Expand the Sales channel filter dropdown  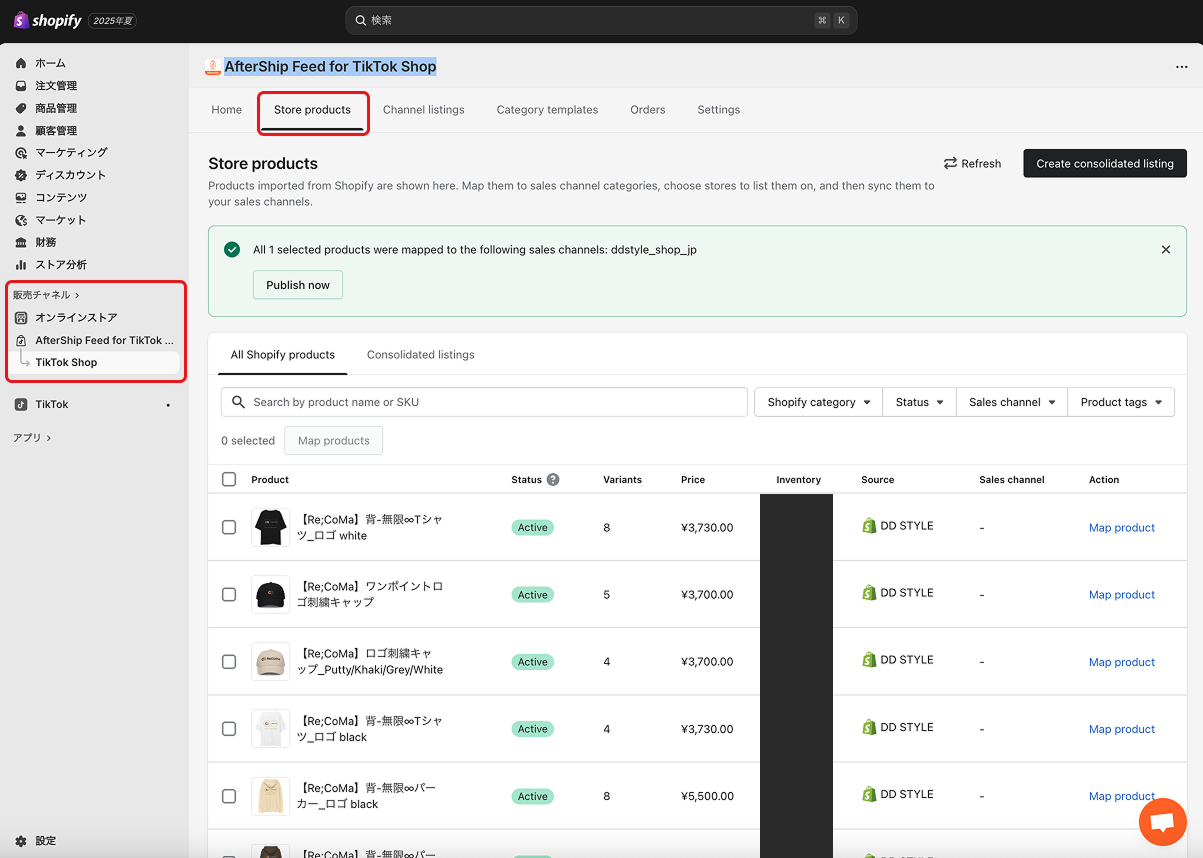point(1011,402)
